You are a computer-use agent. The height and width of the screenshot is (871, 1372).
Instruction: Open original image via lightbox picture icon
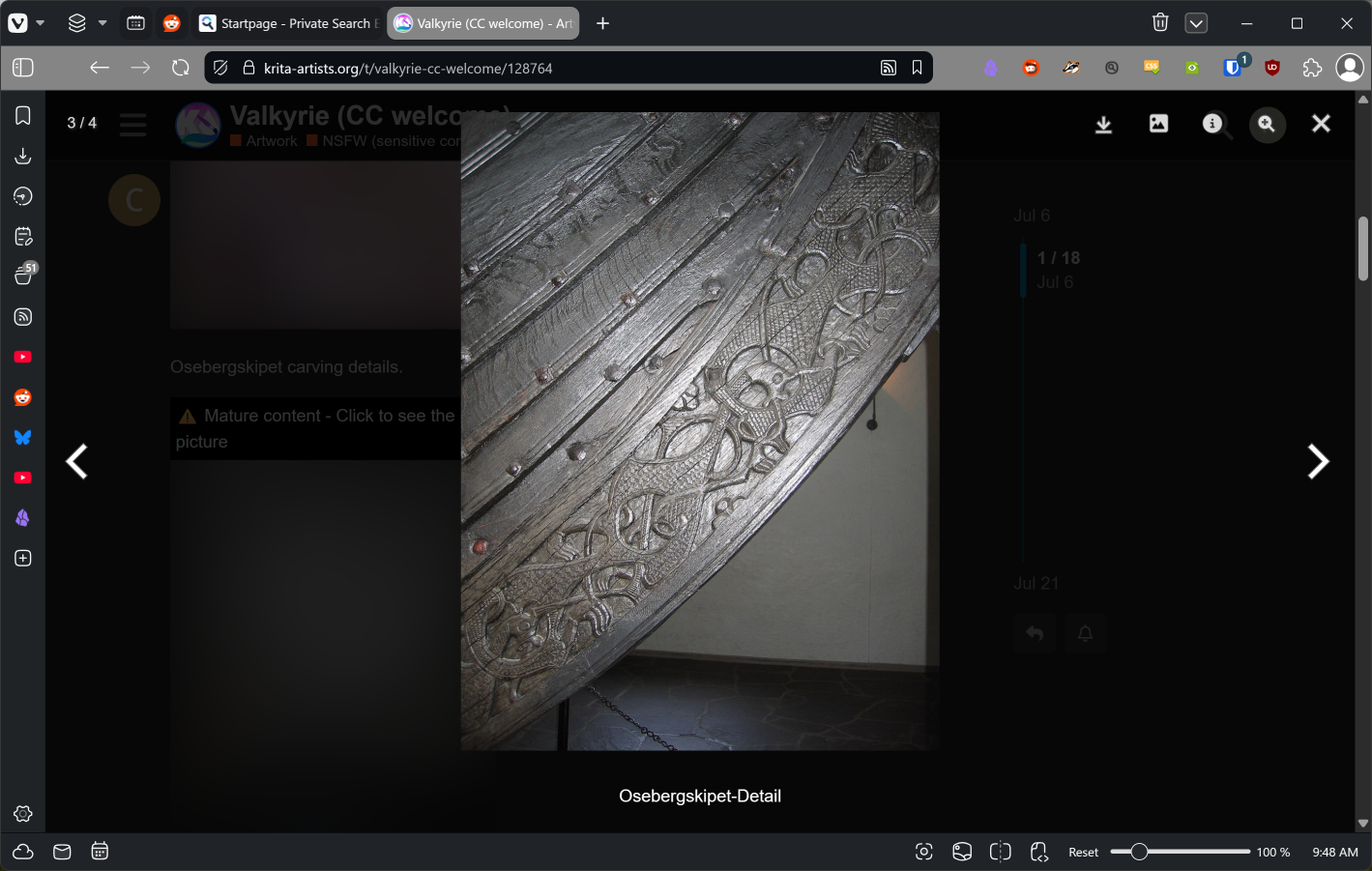1158,124
